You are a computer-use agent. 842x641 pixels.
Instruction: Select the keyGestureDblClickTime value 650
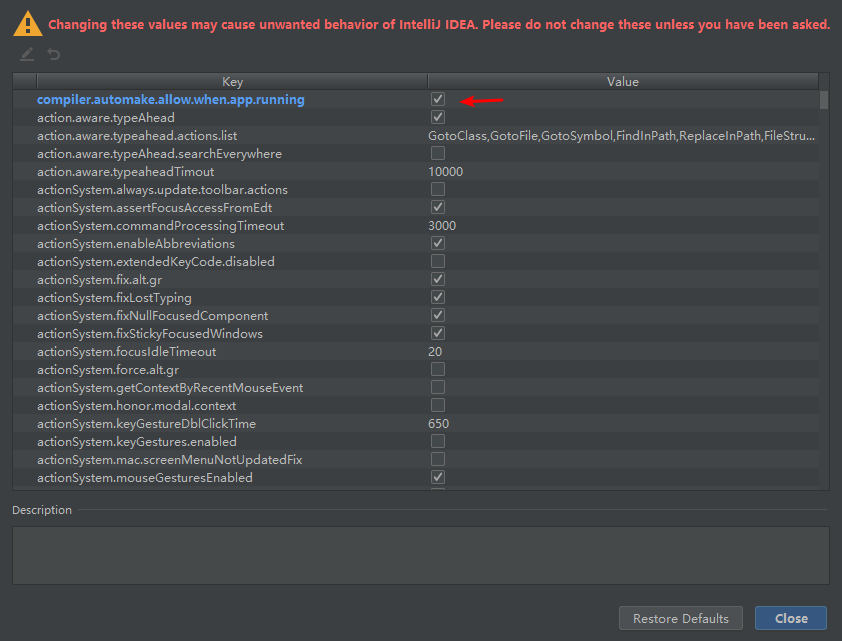pos(439,424)
